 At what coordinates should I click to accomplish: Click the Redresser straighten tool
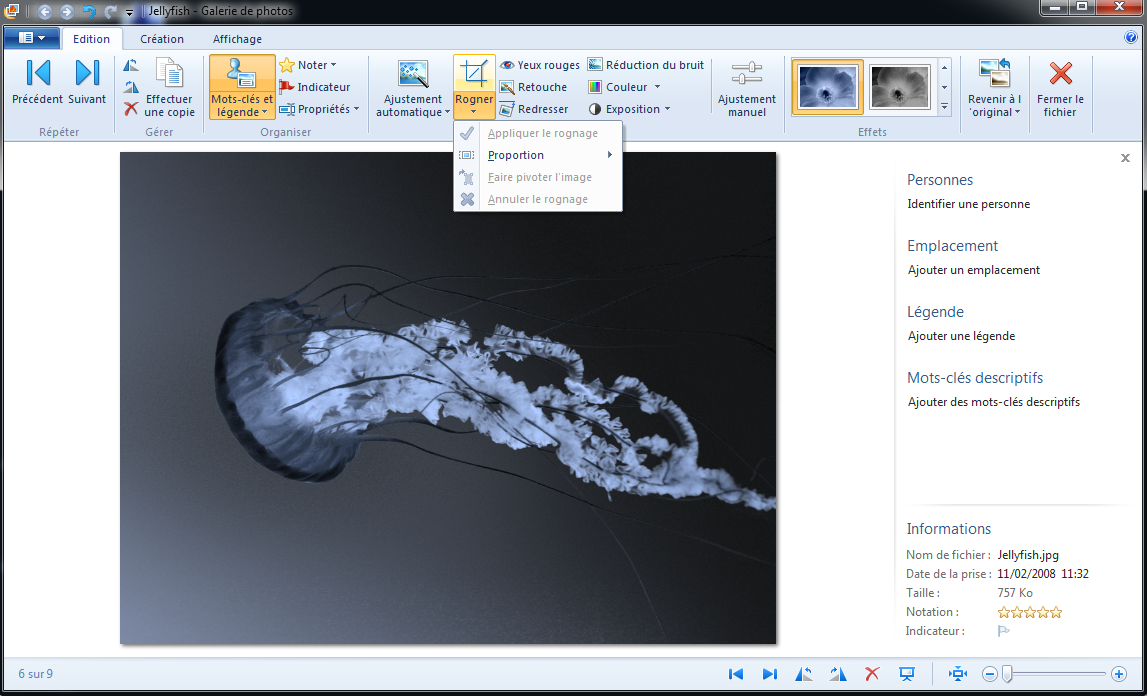tap(534, 109)
